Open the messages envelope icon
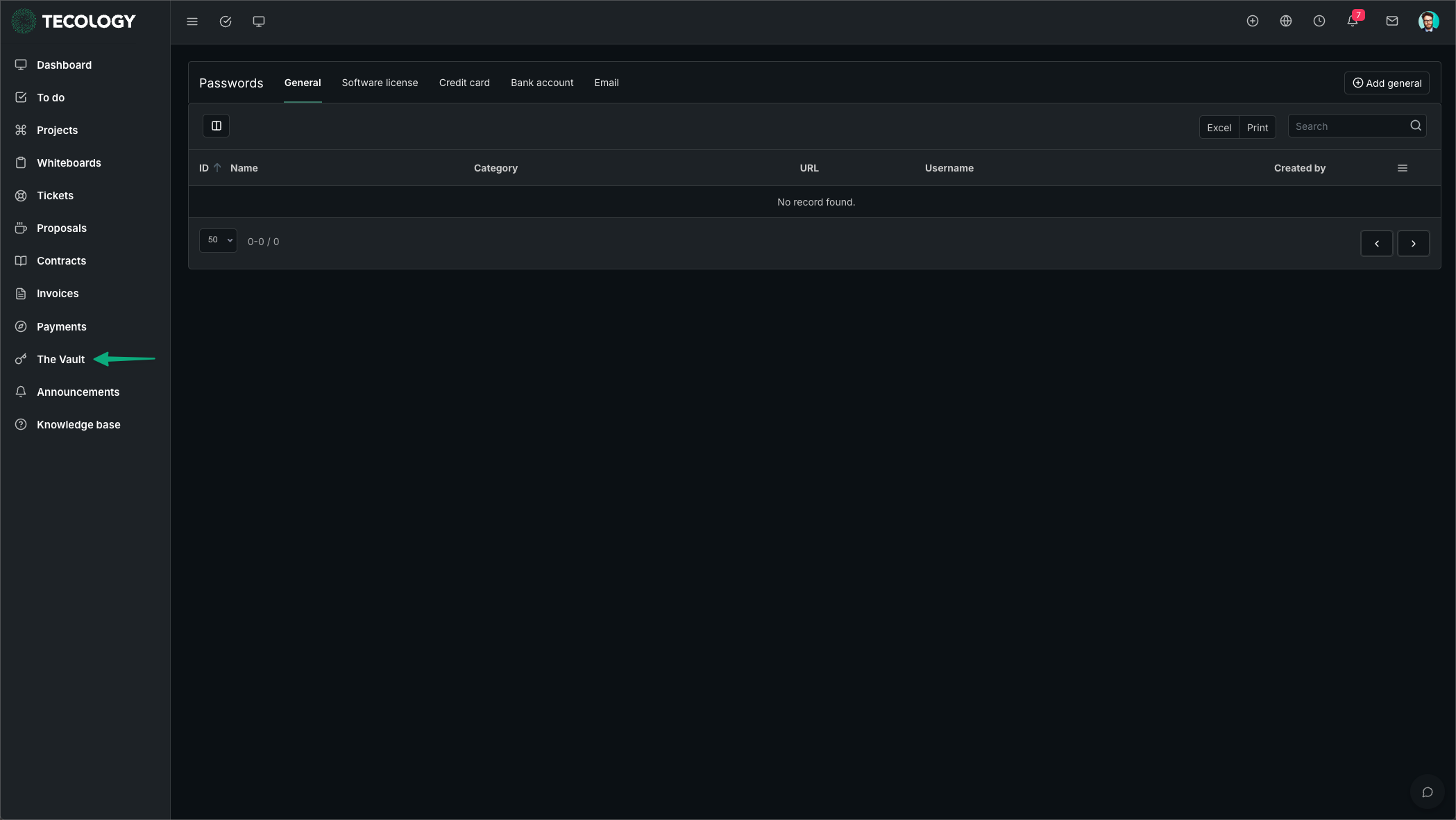Screen dimensions: 1456x820 point(1392,22)
